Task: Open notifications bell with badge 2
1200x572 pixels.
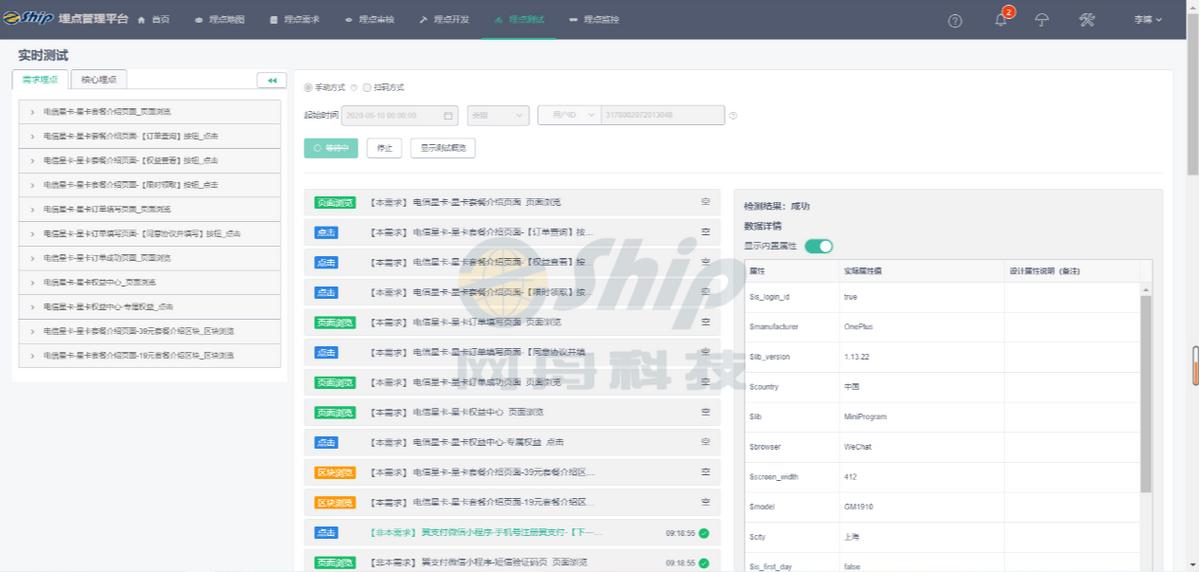Action: [x=1002, y=19]
